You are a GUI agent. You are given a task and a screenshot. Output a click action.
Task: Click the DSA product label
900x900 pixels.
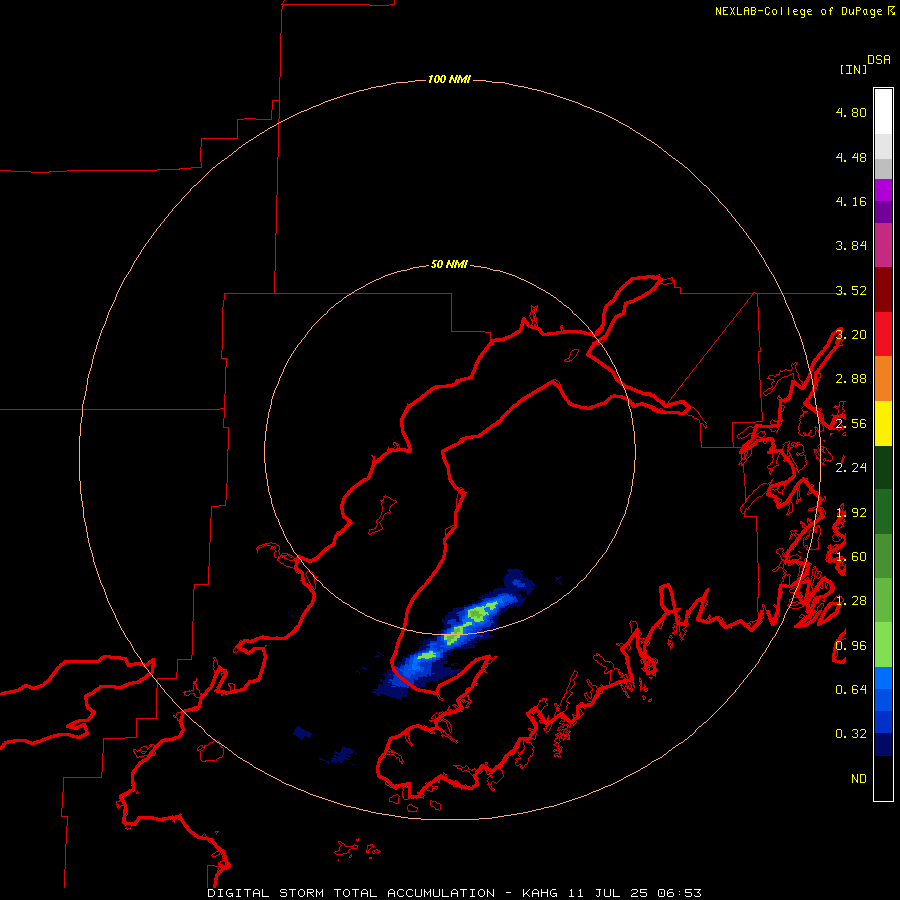879,60
